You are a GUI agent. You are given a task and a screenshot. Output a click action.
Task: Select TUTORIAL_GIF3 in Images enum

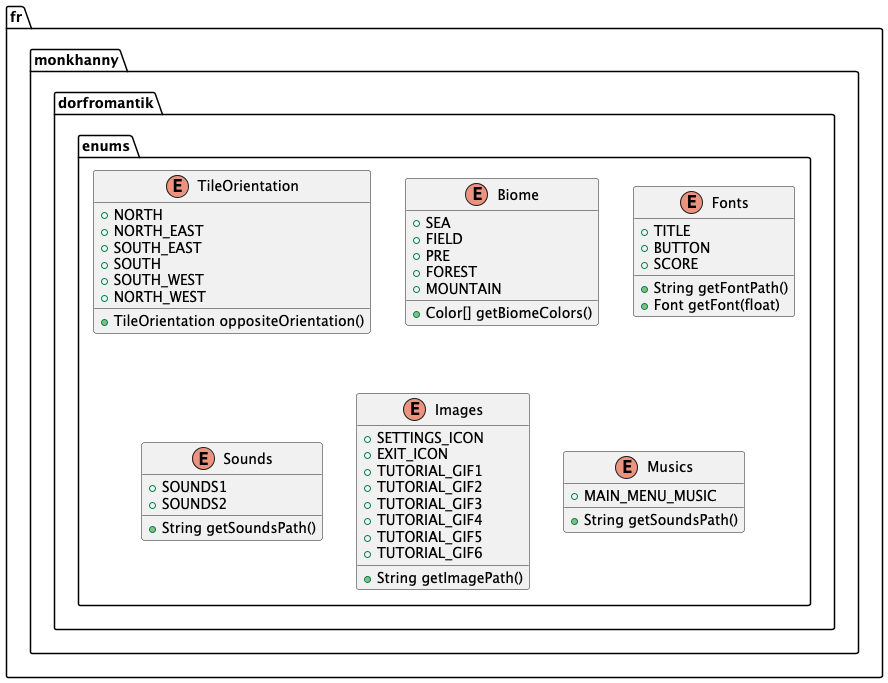[x=429, y=503]
